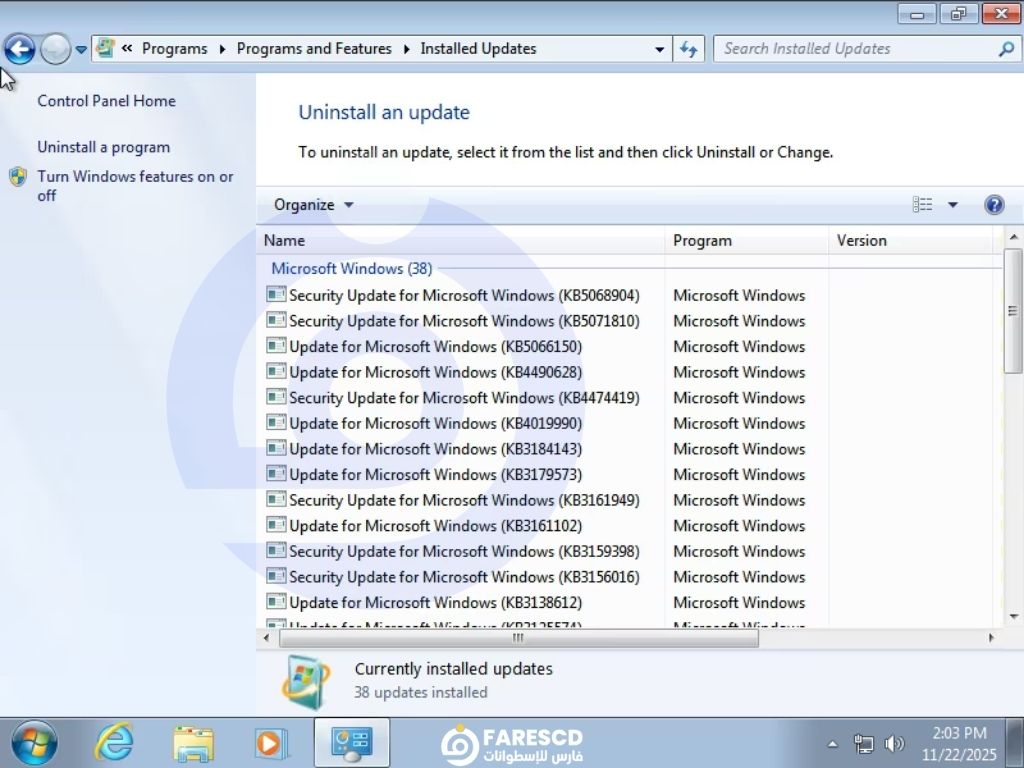
Task: Open the Control Panel Home link
Action: 106,101
